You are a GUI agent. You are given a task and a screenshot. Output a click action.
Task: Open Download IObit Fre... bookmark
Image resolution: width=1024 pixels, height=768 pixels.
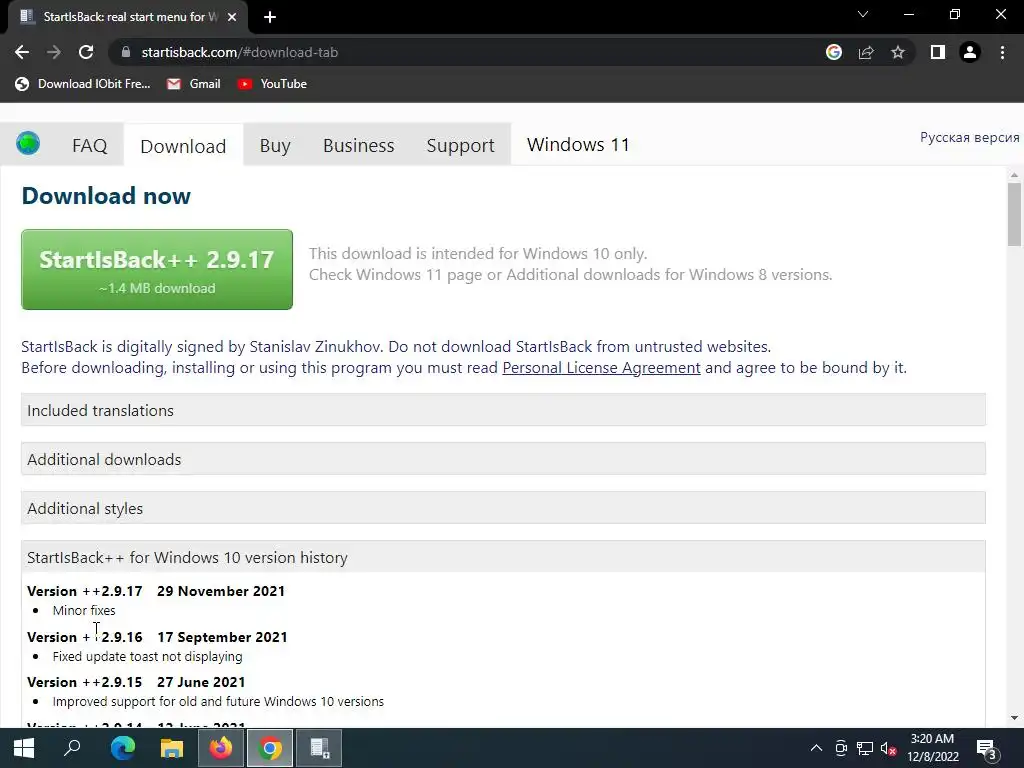[83, 84]
